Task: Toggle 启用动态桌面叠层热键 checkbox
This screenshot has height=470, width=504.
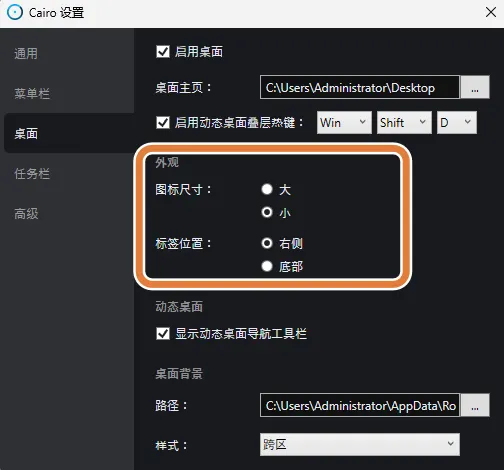Action: coord(163,122)
